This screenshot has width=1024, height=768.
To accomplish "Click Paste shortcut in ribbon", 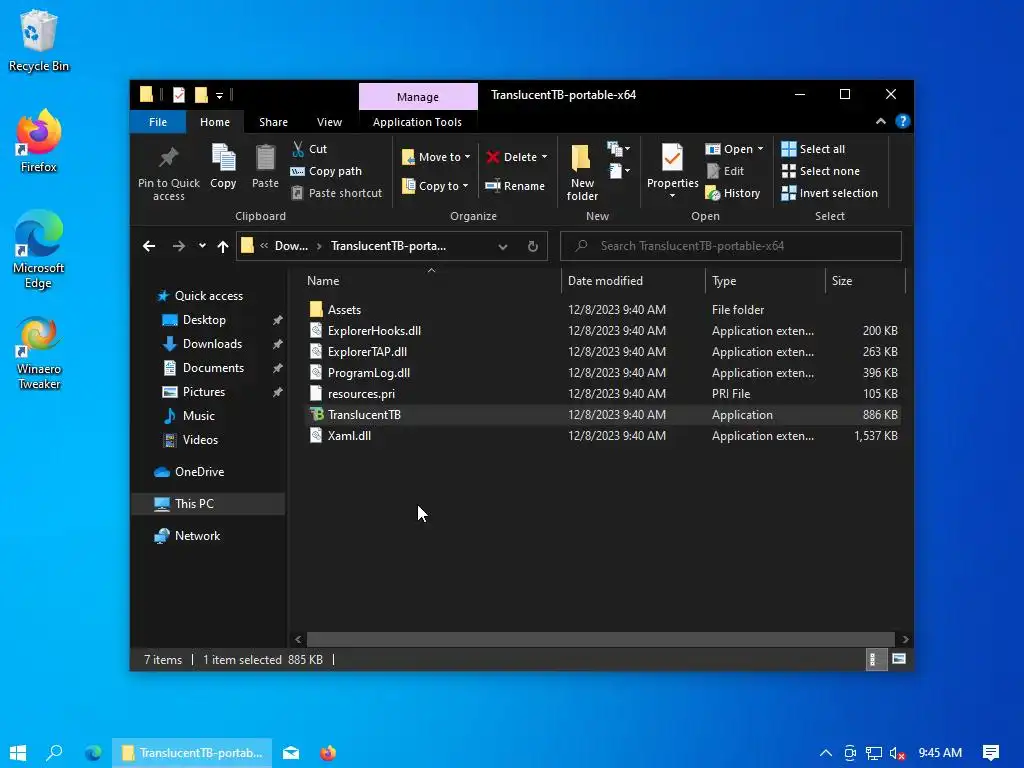I will (x=336, y=193).
